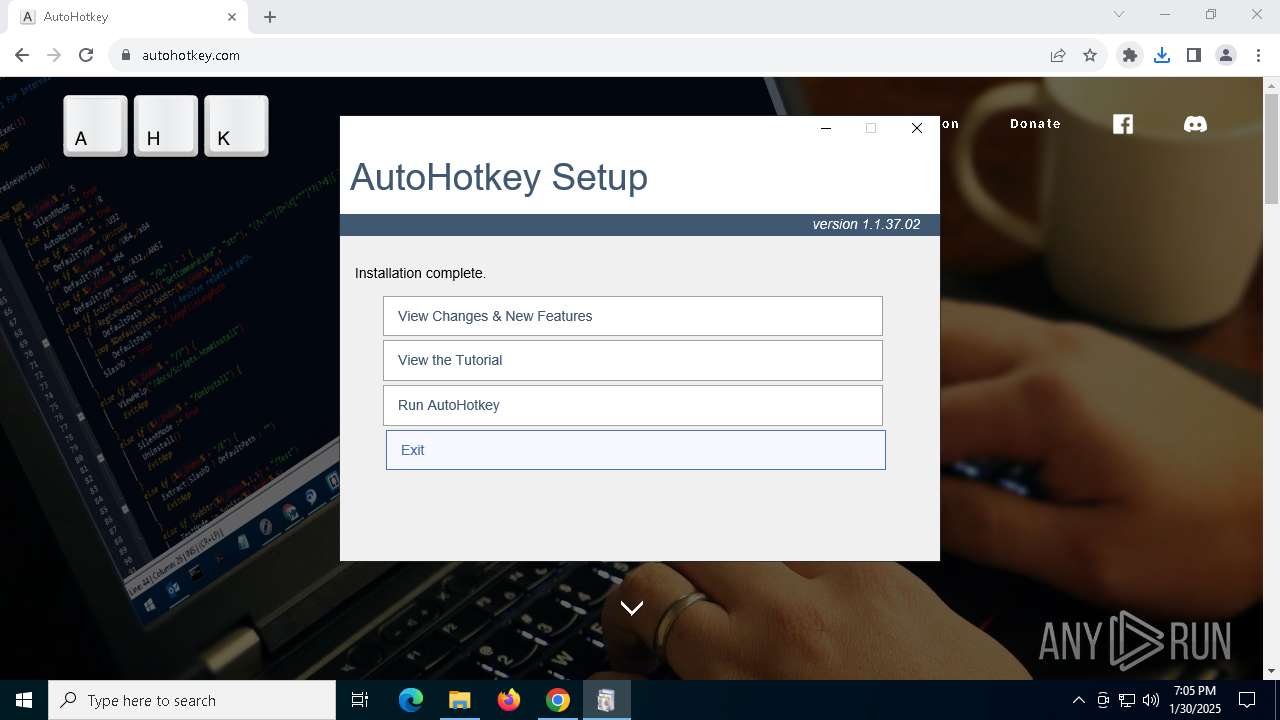Launch Firefox from taskbar
Viewport: 1280px width, 720px height.
coord(509,700)
